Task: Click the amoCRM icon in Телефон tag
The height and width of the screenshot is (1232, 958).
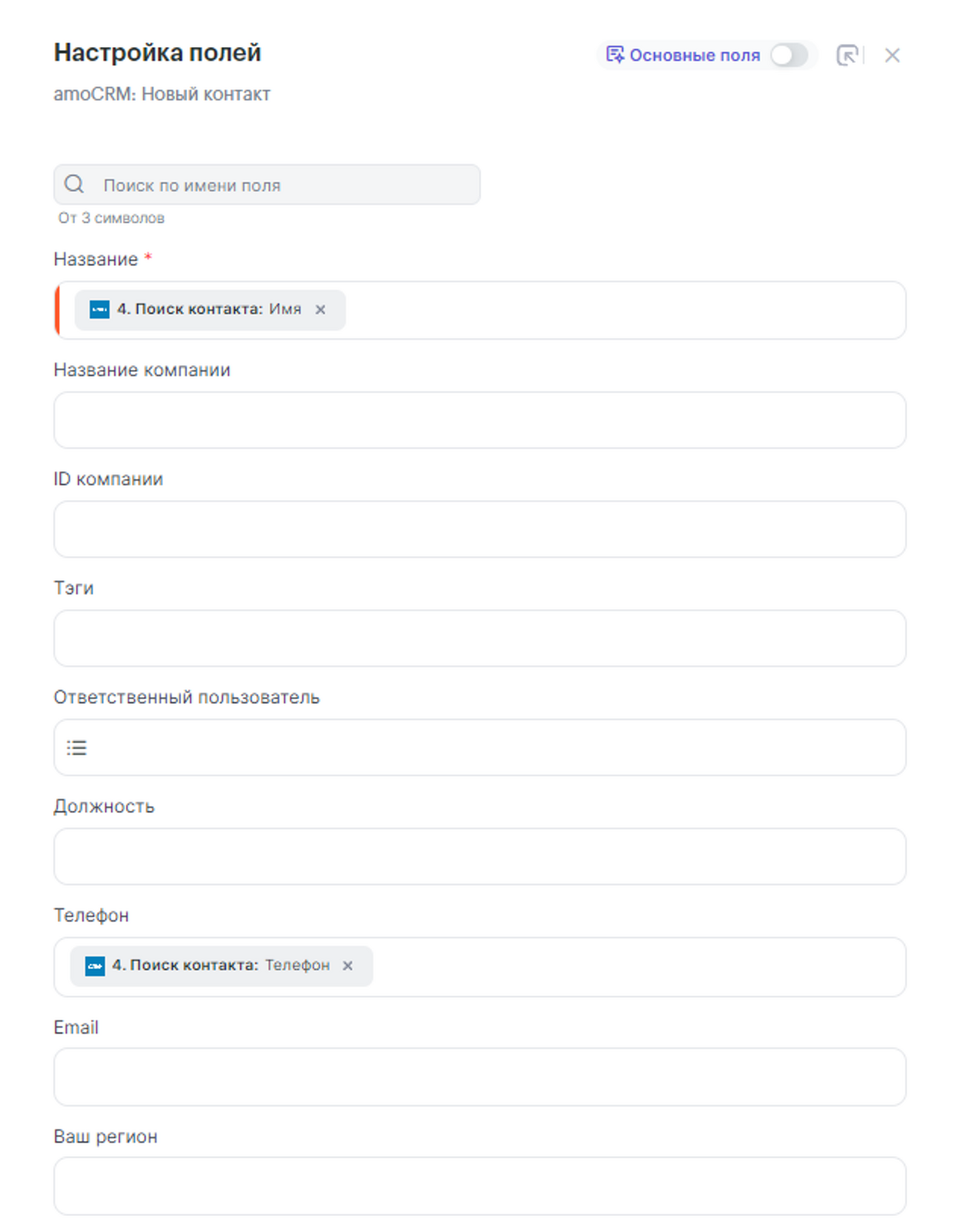Action: [95, 966]
